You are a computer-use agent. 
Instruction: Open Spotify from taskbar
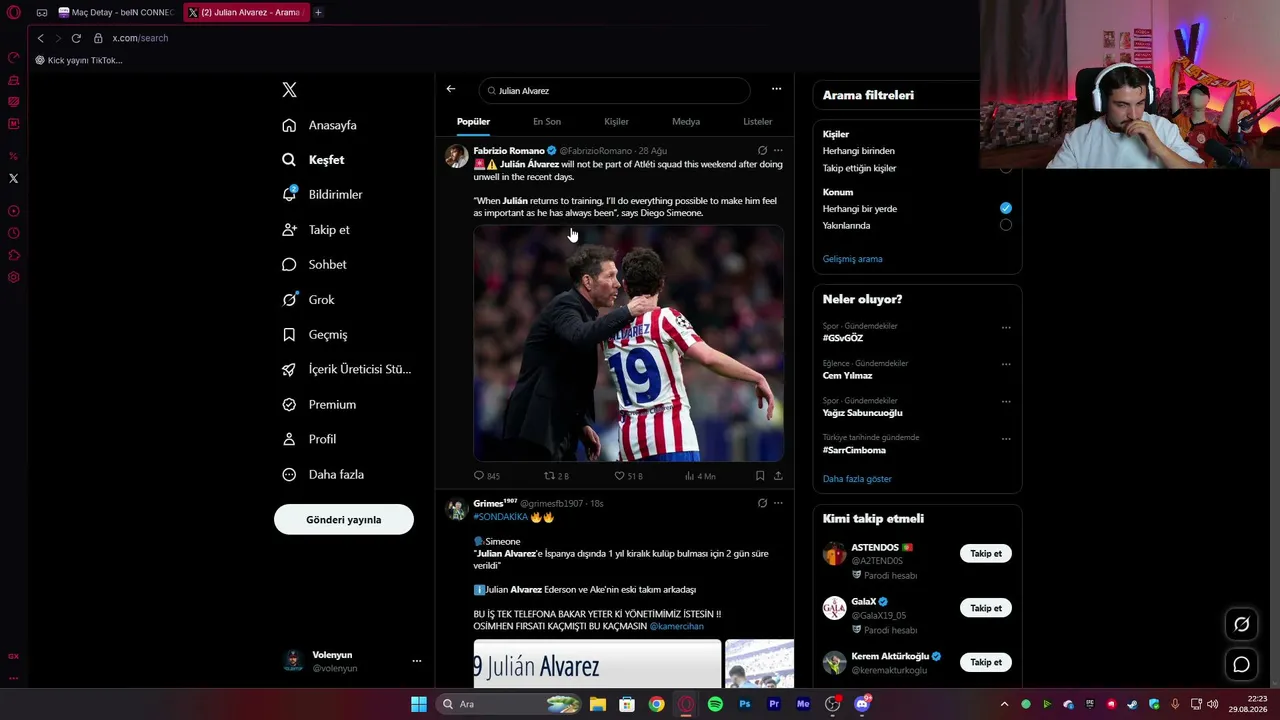pyautogui.click(x=715, y=704)
